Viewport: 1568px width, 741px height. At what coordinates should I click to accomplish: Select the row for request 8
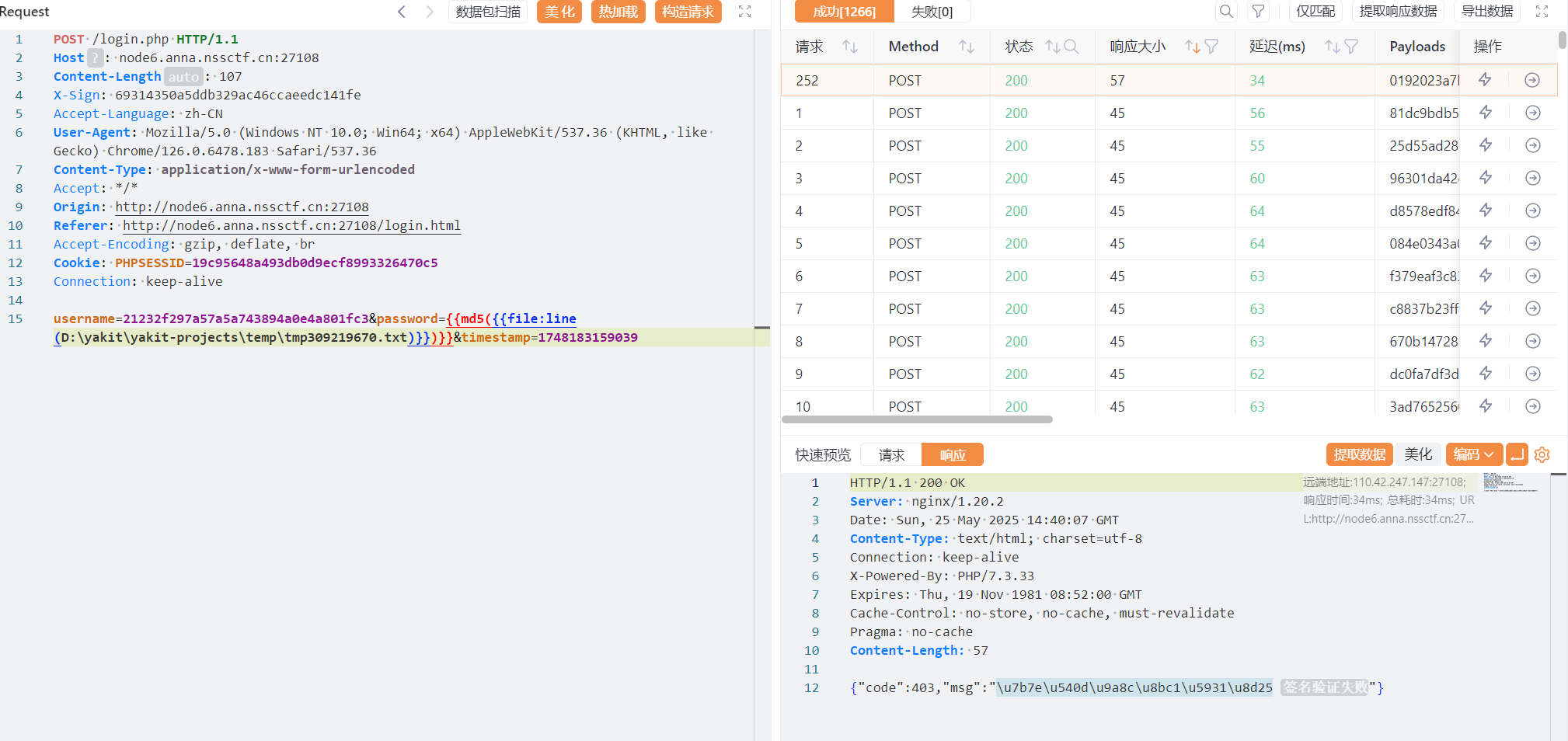click(1169, 341)
